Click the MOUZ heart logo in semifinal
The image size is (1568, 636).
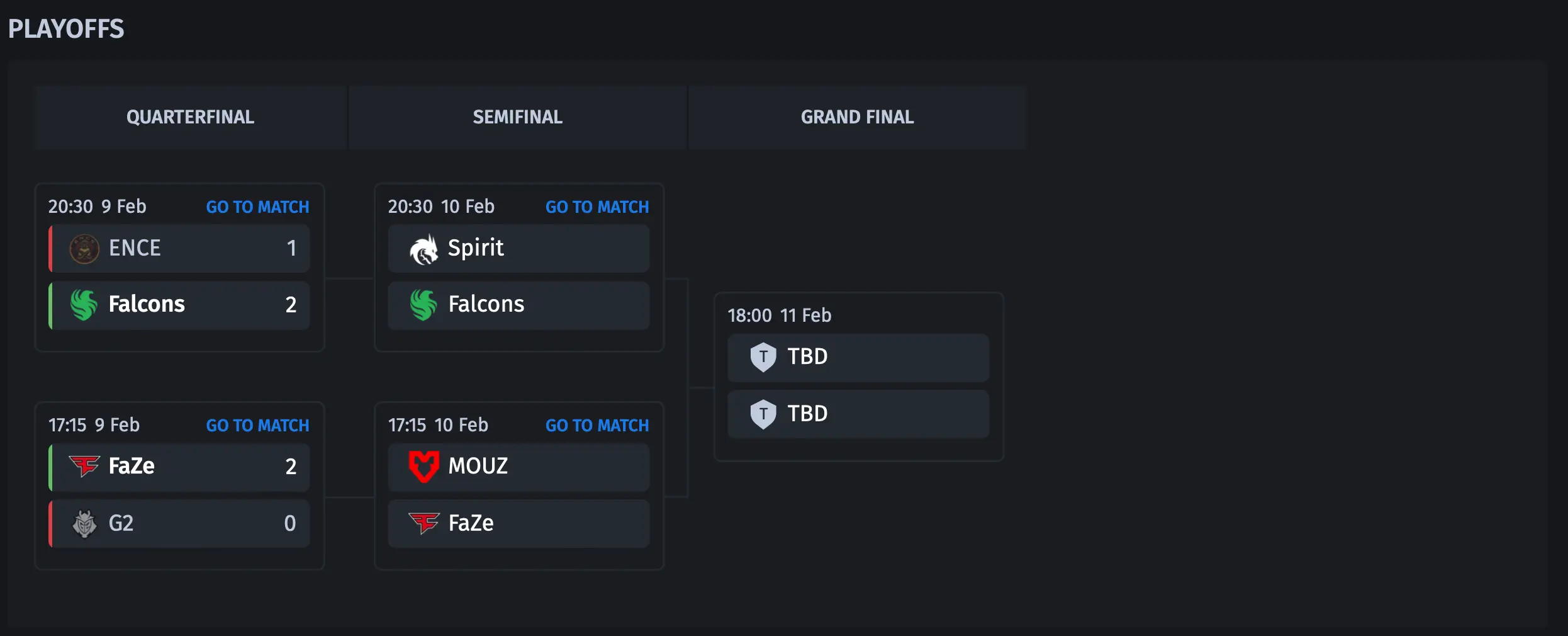(x=424, y=467)
